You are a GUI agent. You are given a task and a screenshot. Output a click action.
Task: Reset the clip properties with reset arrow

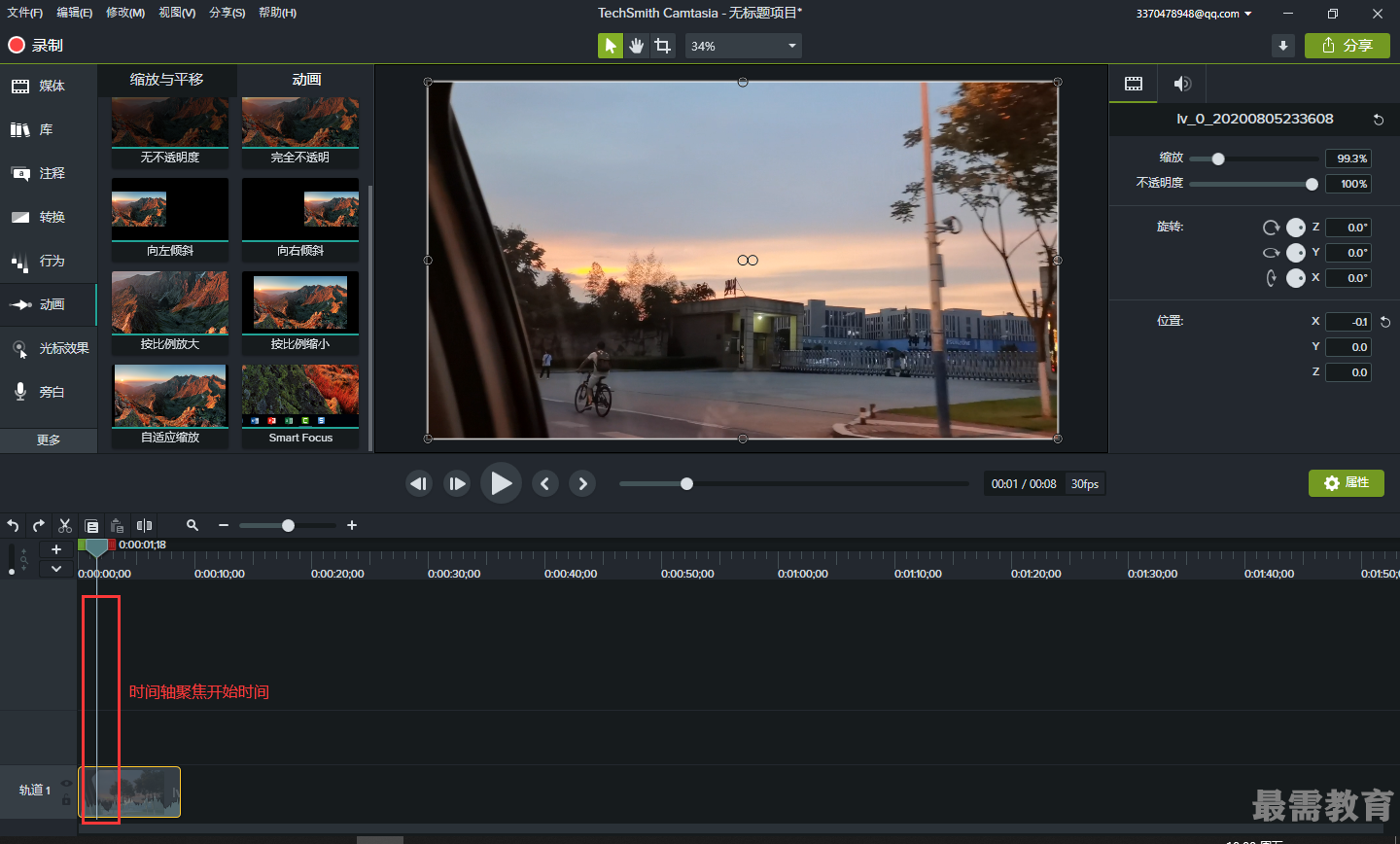pos(1378,120)
